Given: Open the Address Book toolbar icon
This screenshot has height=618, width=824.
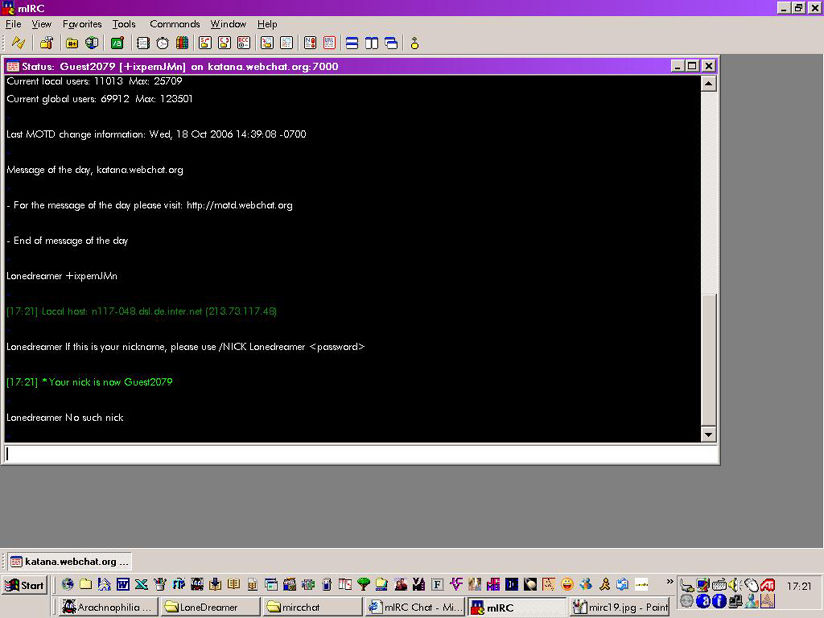Looking at the screenshot, I should 143,43.
